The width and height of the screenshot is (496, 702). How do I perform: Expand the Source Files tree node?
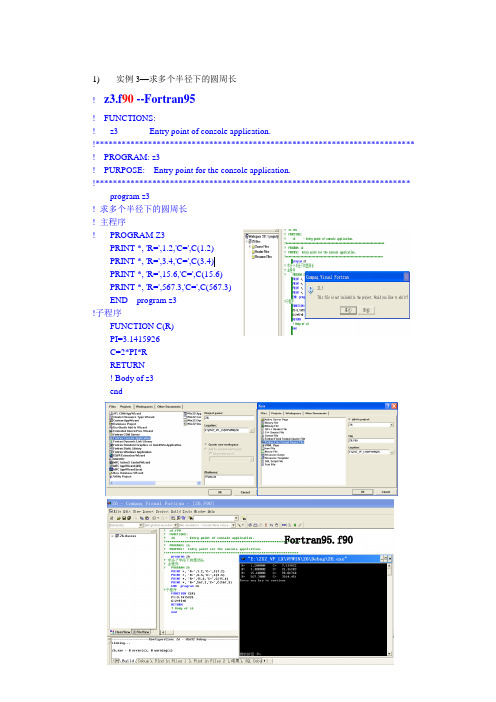coord(250,247)
